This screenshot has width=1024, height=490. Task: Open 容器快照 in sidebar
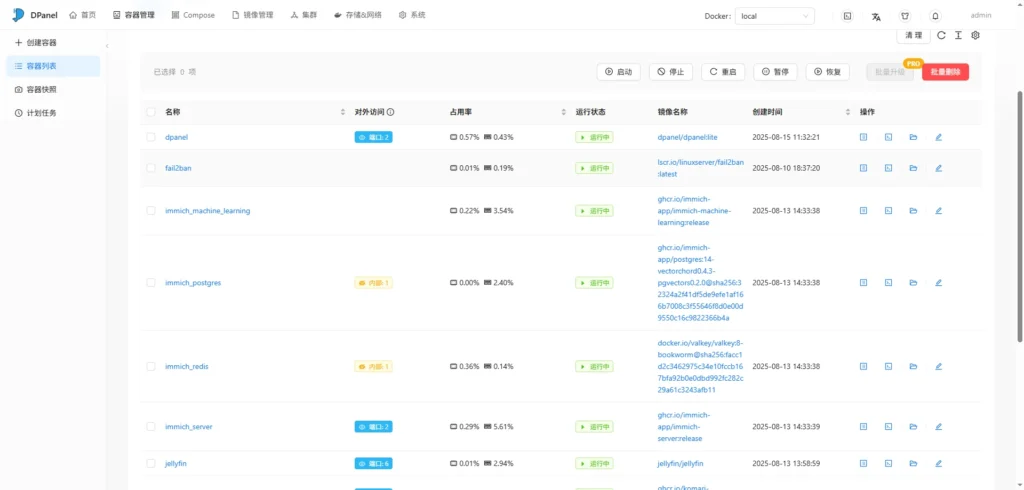(x=53, y=90)
